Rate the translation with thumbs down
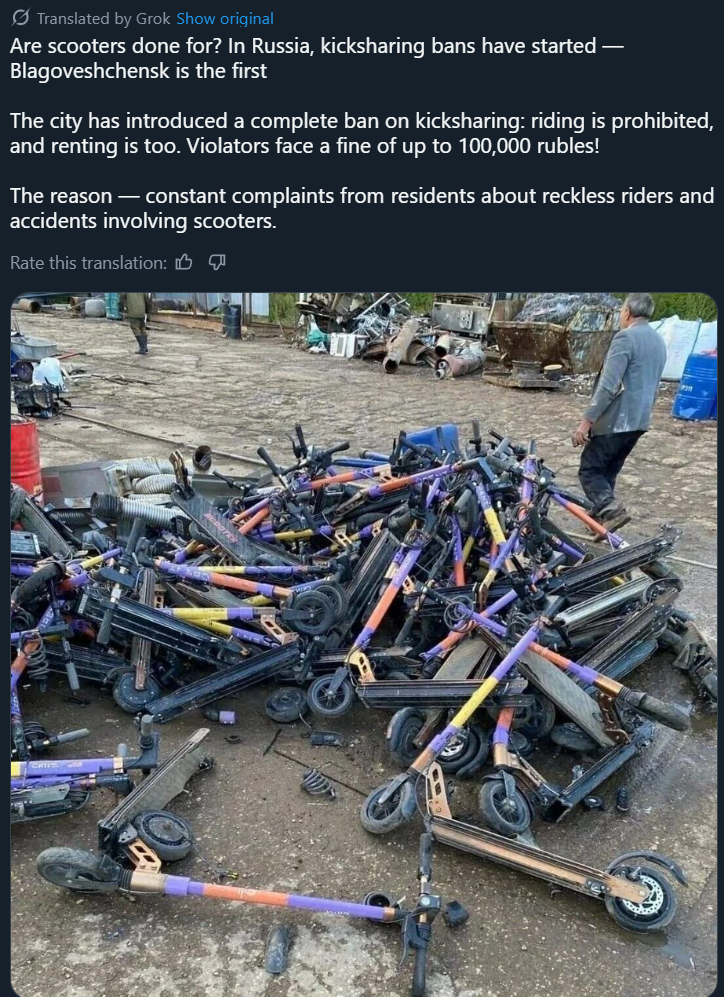The image size is (724, 997). click(217, 262)
